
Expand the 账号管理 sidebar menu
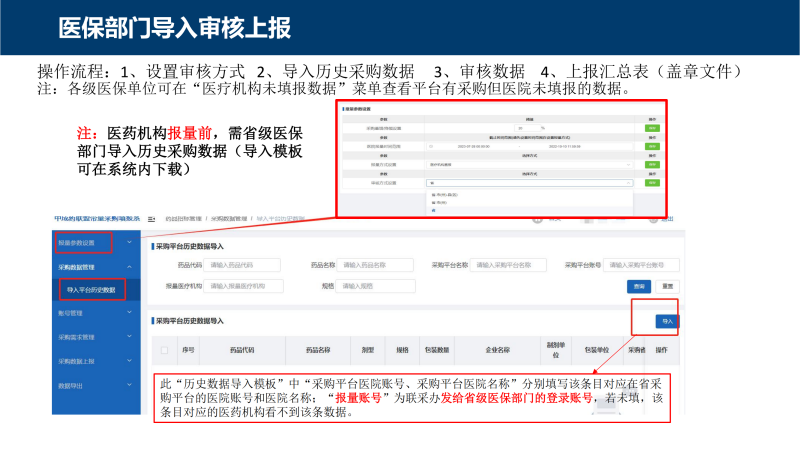pyautogui.click(x=90, y=314)
